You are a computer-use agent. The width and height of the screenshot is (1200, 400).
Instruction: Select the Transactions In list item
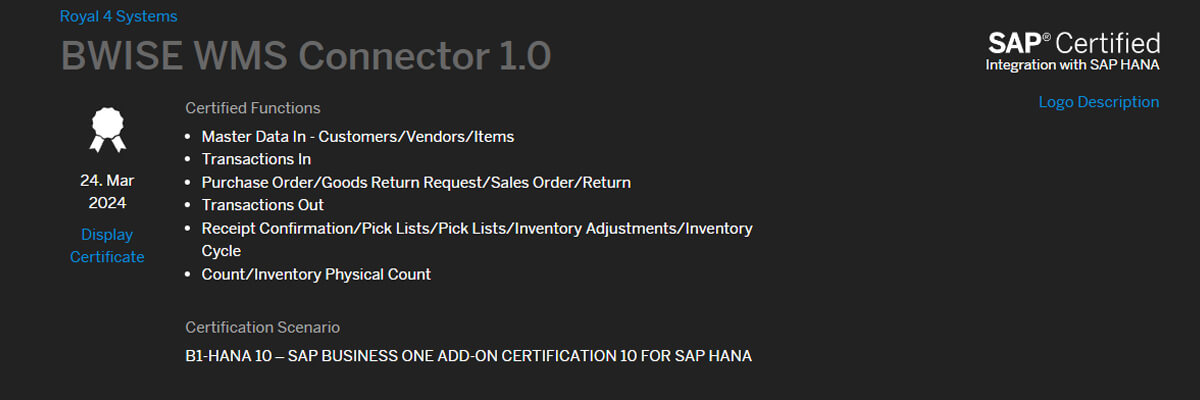256,159
